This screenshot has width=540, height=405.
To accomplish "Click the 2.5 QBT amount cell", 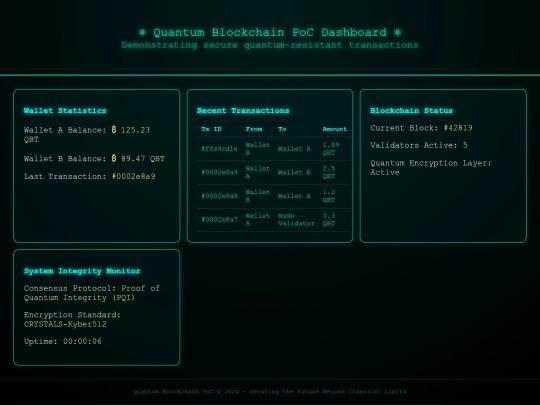I will point(329,172).
